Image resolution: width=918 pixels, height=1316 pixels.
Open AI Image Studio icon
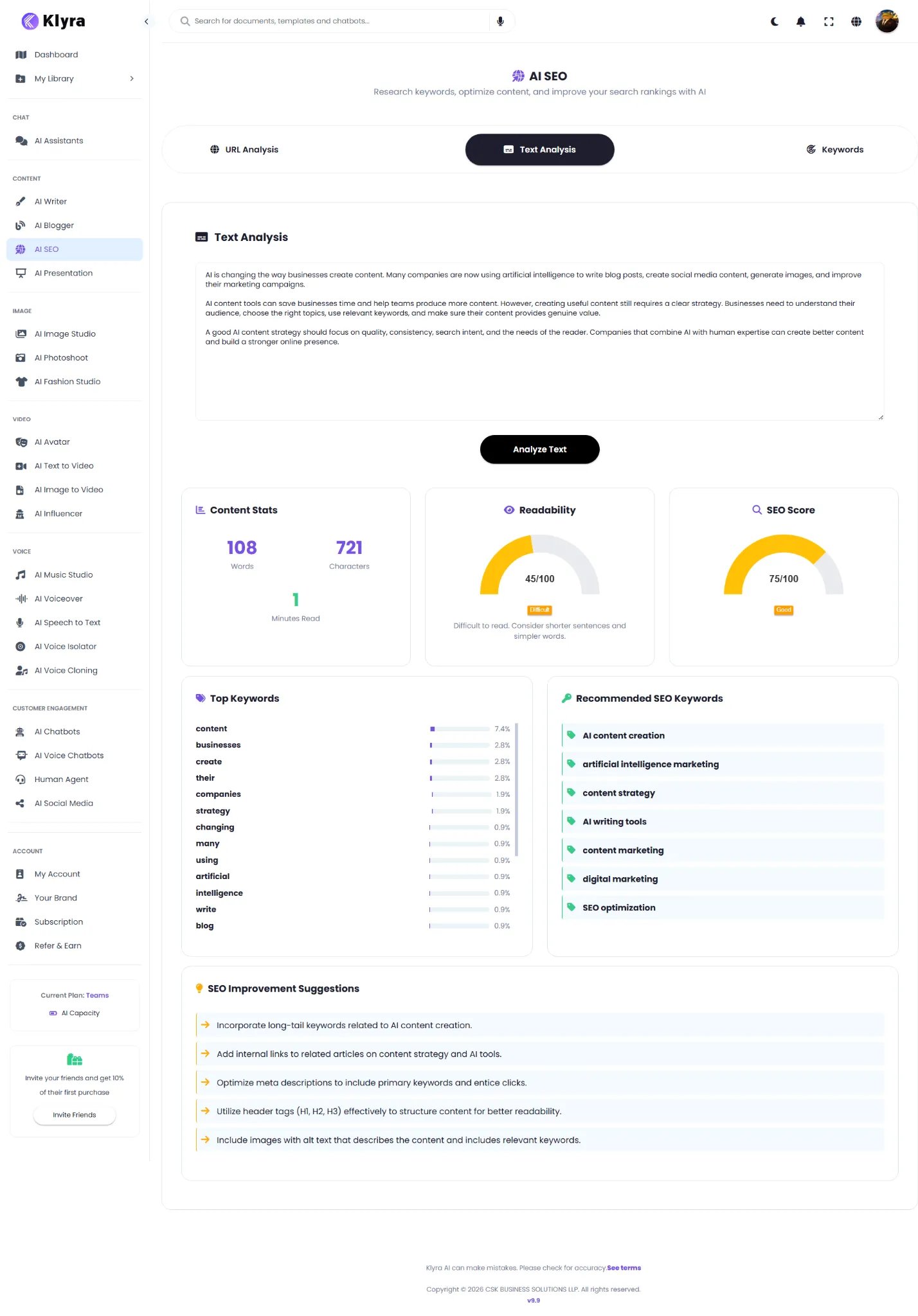click(21, 333)
